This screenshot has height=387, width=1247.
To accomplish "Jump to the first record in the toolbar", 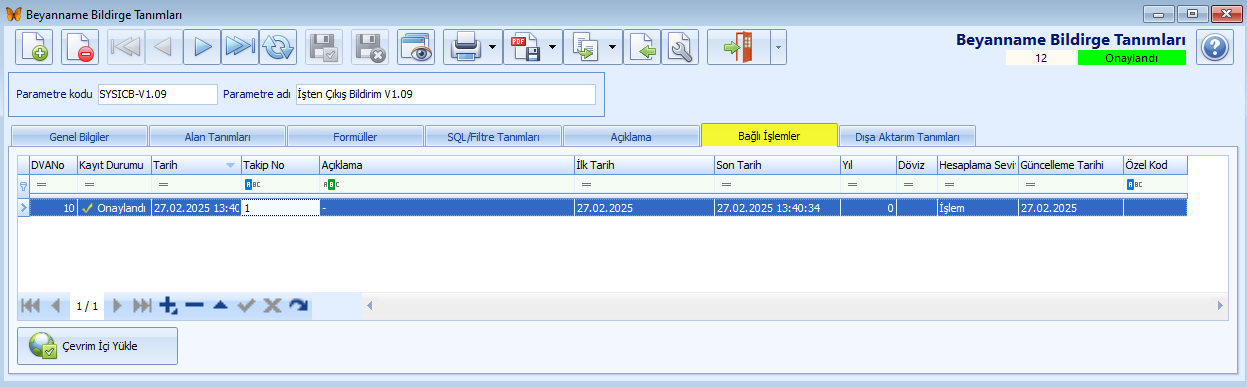I will [x=126, y=47].
